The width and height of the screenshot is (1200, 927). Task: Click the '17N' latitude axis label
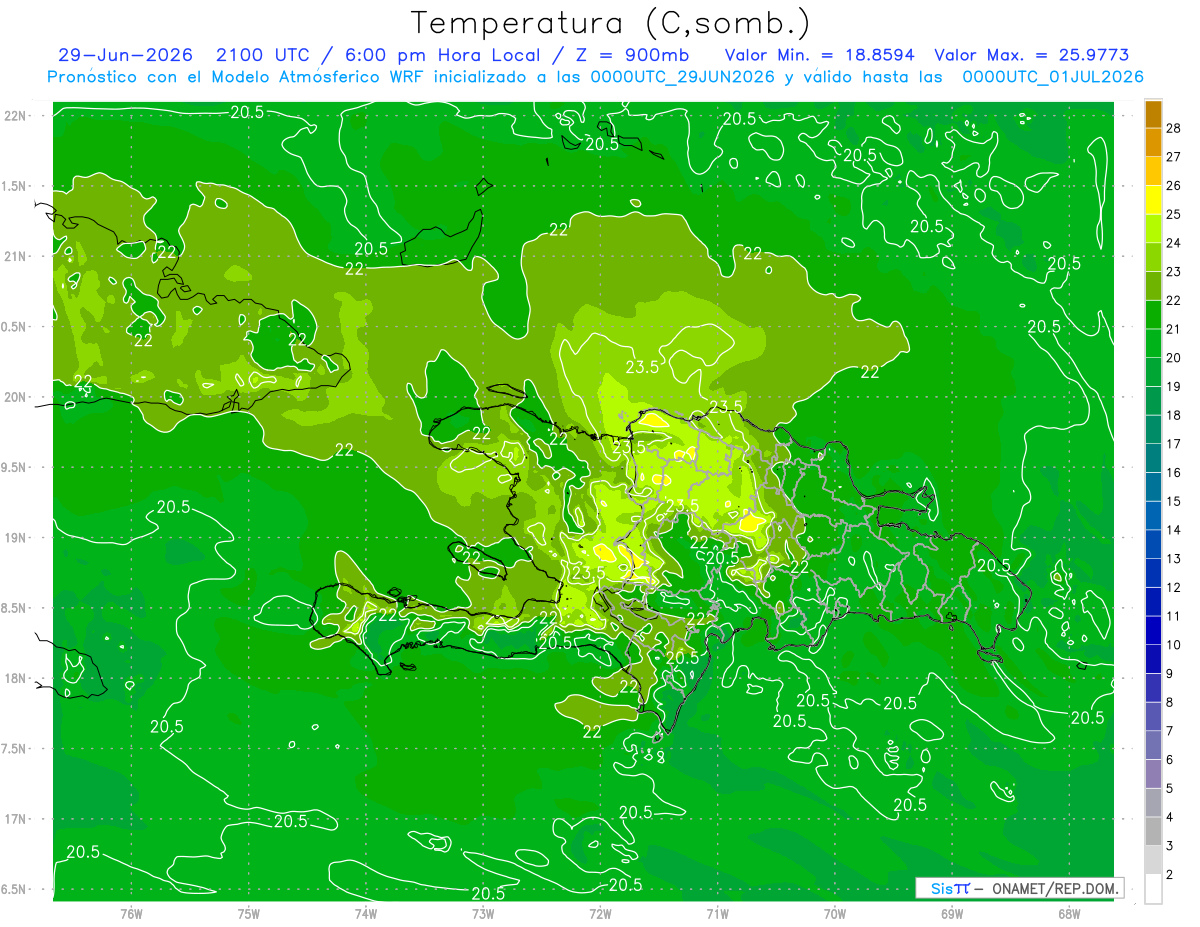[15, 819]
